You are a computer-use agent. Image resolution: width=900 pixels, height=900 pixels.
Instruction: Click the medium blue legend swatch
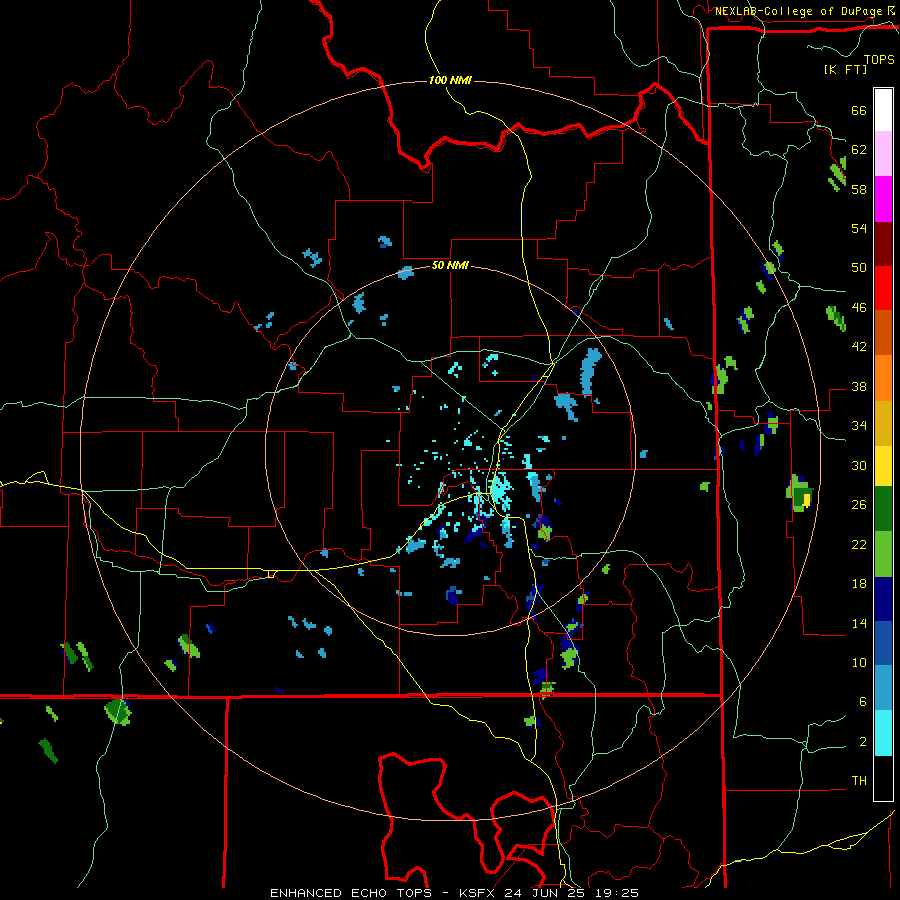(x=883, y=644)
